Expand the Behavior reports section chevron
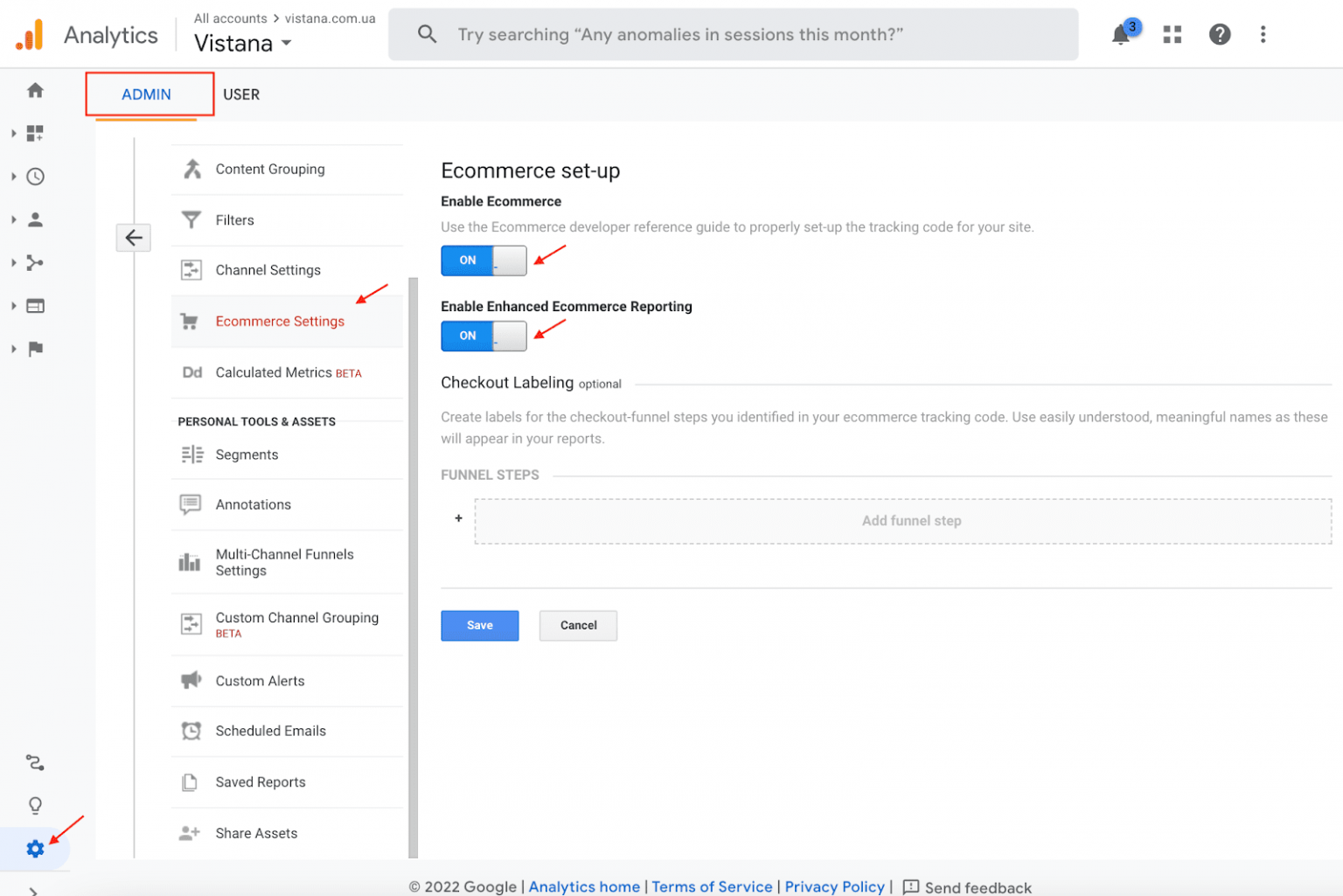The width and height of the screenshot is (1343, 896). 12,305
